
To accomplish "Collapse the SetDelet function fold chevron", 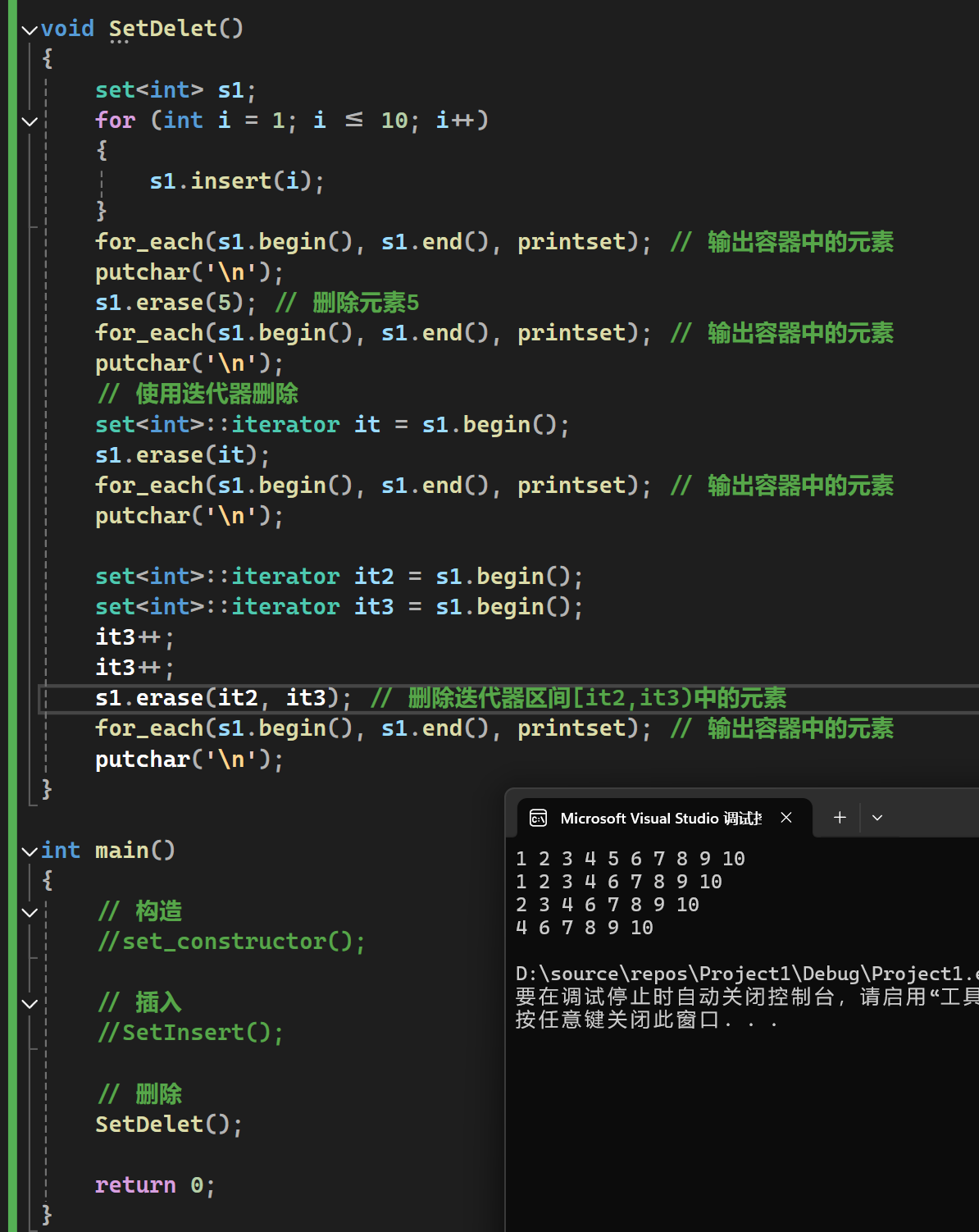I will pyautogui.click(x=30, y=30).
